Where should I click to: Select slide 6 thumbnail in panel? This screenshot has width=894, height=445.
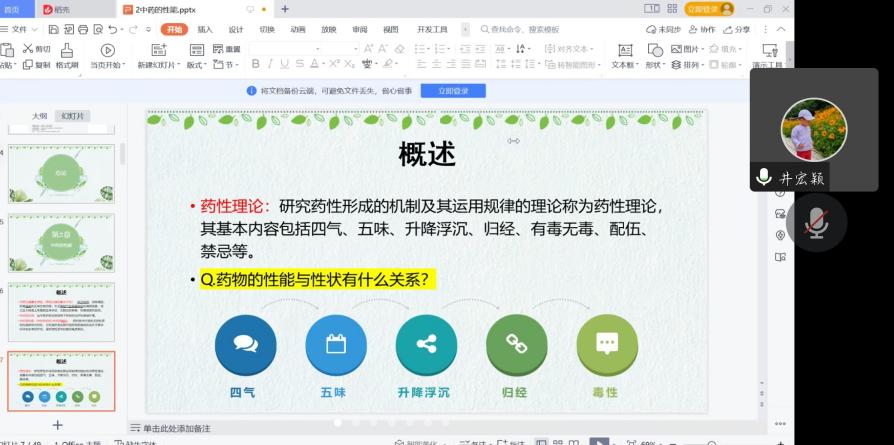click(62, 312)
